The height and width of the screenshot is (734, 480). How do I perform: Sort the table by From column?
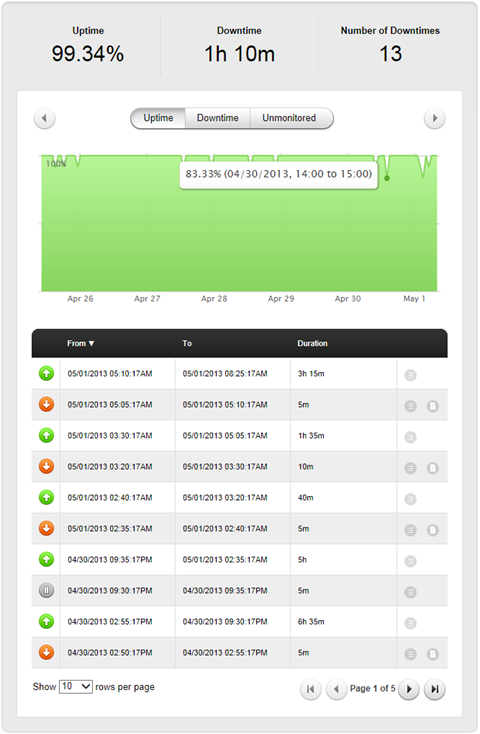(81, 343)
